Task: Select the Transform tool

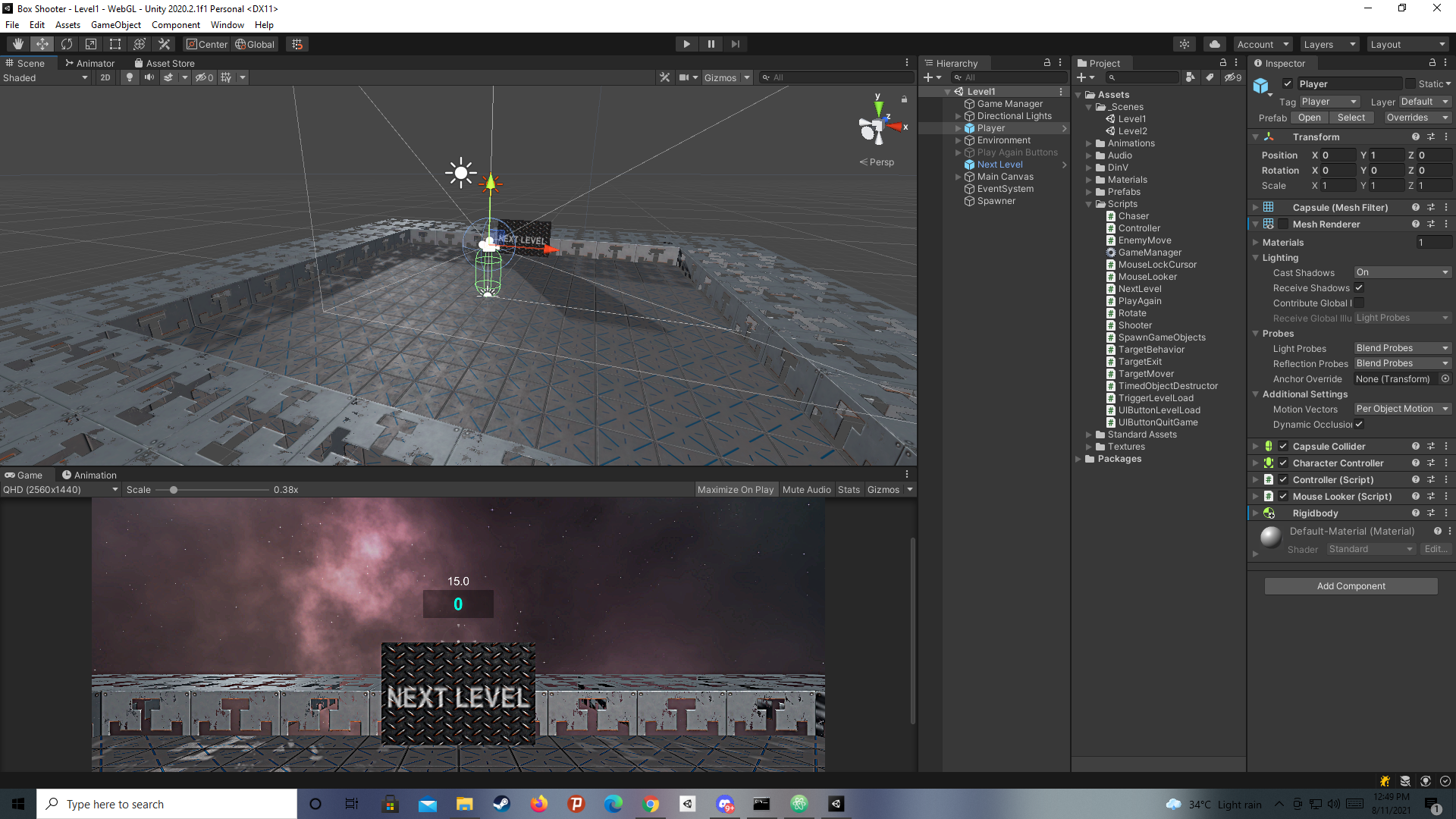Action: pos(140,44)
